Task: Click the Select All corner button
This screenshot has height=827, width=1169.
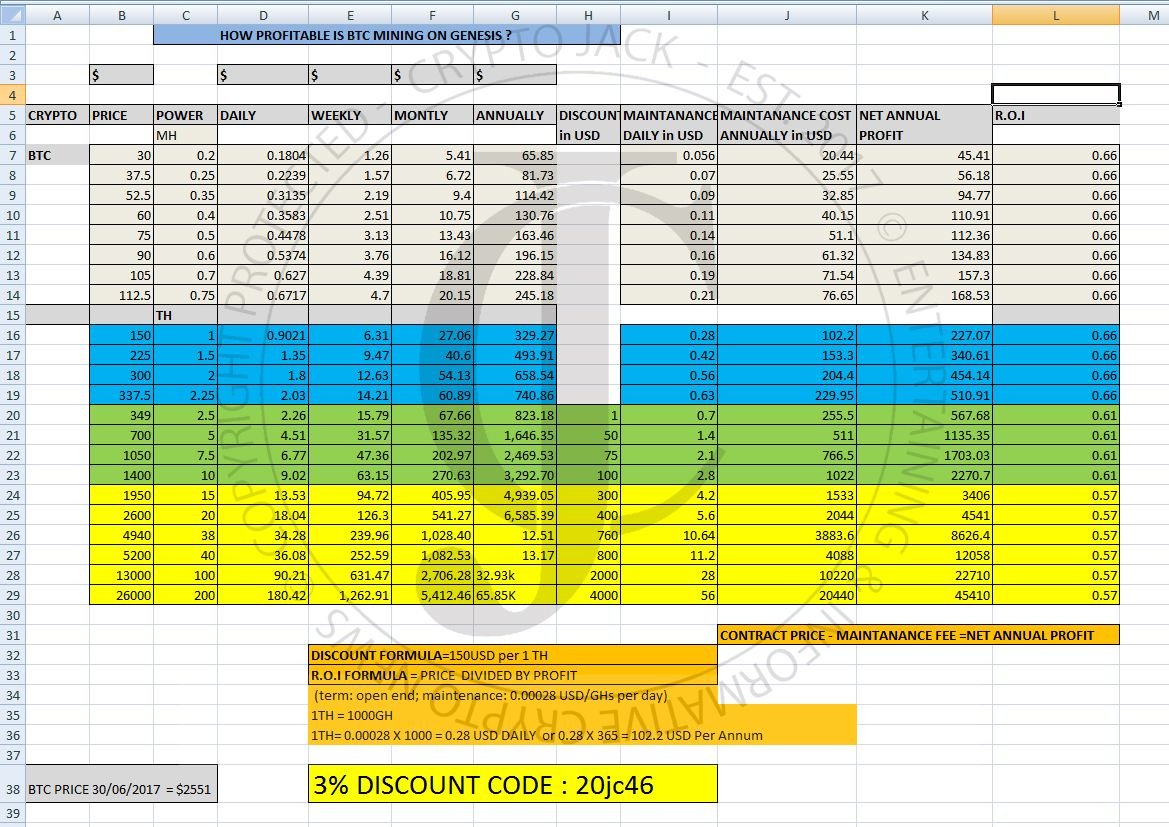Action: [x=13, y=15]
